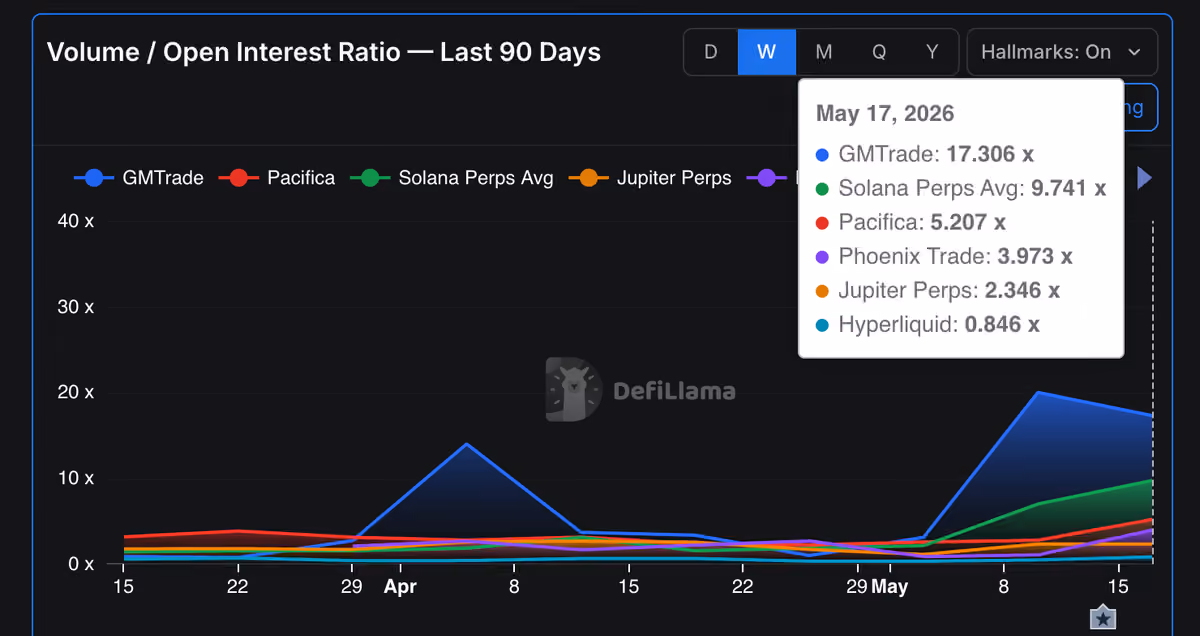Image resolution: width=1200 pixels, height=636 pixels.
Task: Click Jupiter Perps: 2.346 x row
Action: (x=938, y=291)
